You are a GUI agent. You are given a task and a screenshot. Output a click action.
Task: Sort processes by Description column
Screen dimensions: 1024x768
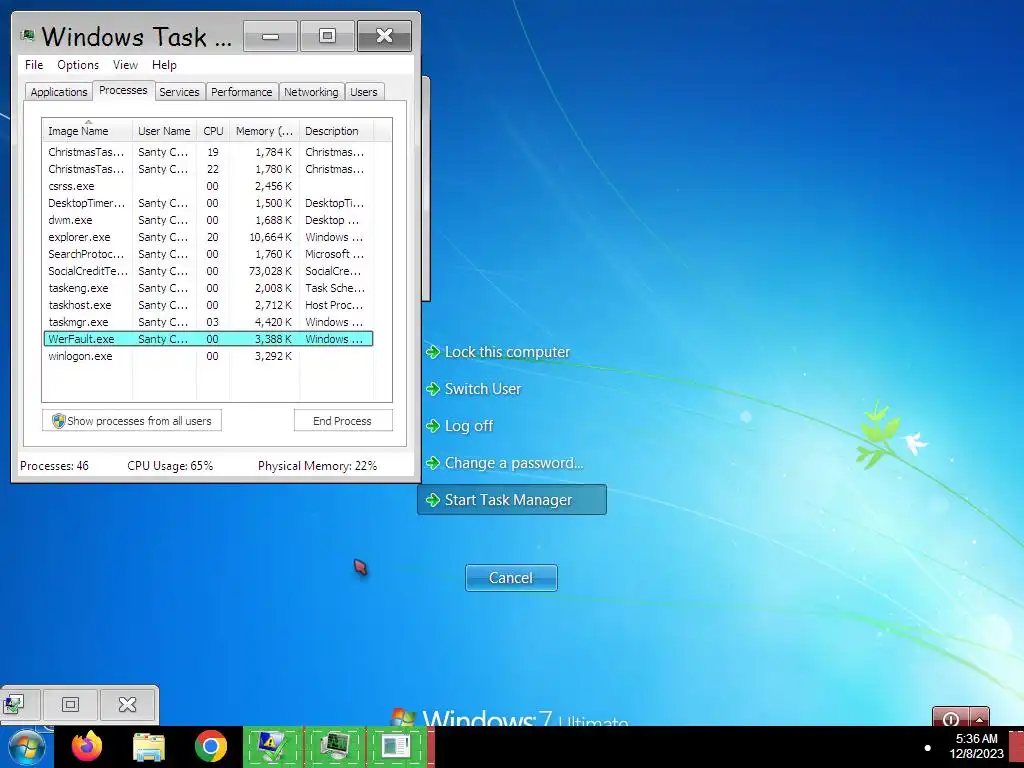coord(336,131)
